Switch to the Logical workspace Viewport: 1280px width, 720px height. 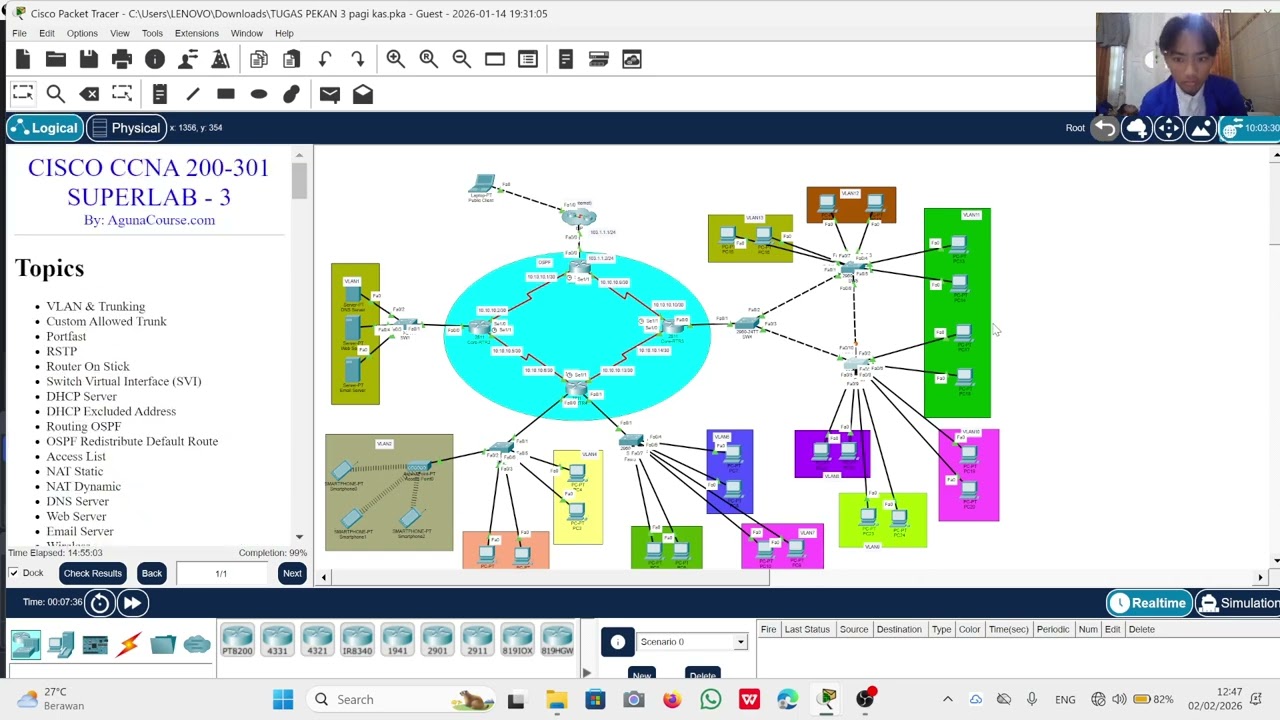coord(43,128)
